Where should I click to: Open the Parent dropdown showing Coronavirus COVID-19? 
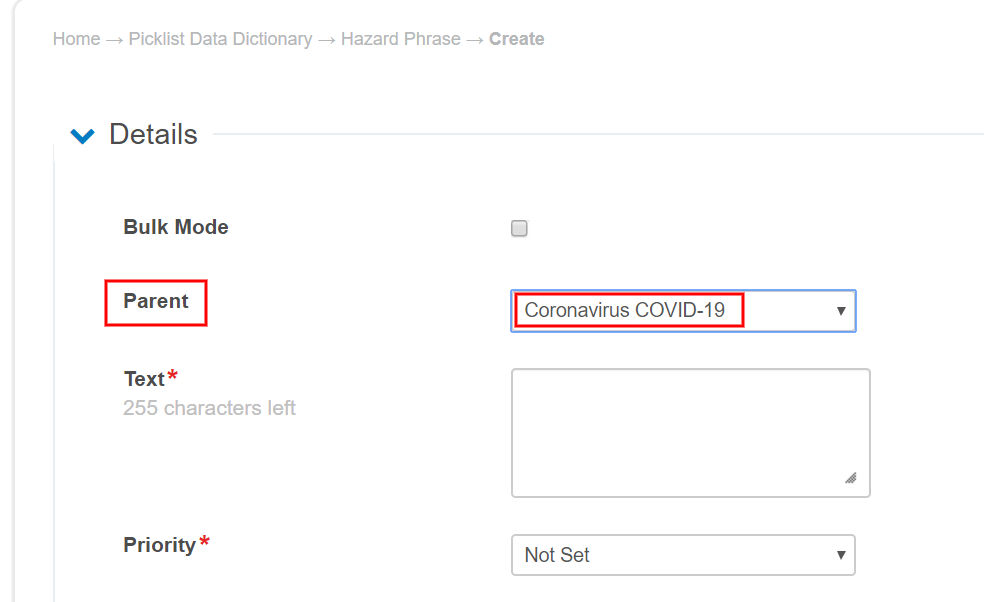point(670,311)
